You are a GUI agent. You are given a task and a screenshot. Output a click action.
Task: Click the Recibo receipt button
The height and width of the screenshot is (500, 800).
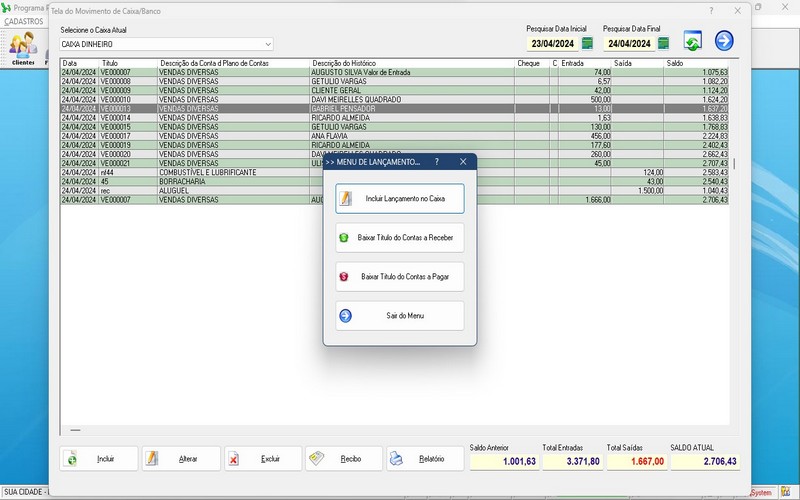tap(344, 459)
